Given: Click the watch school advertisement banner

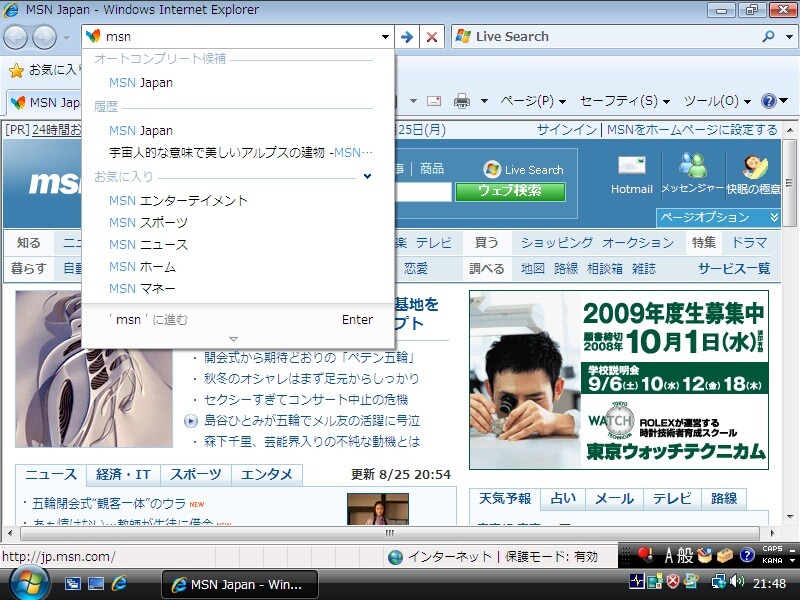Looking at the screenshot, I should (619, 380).
